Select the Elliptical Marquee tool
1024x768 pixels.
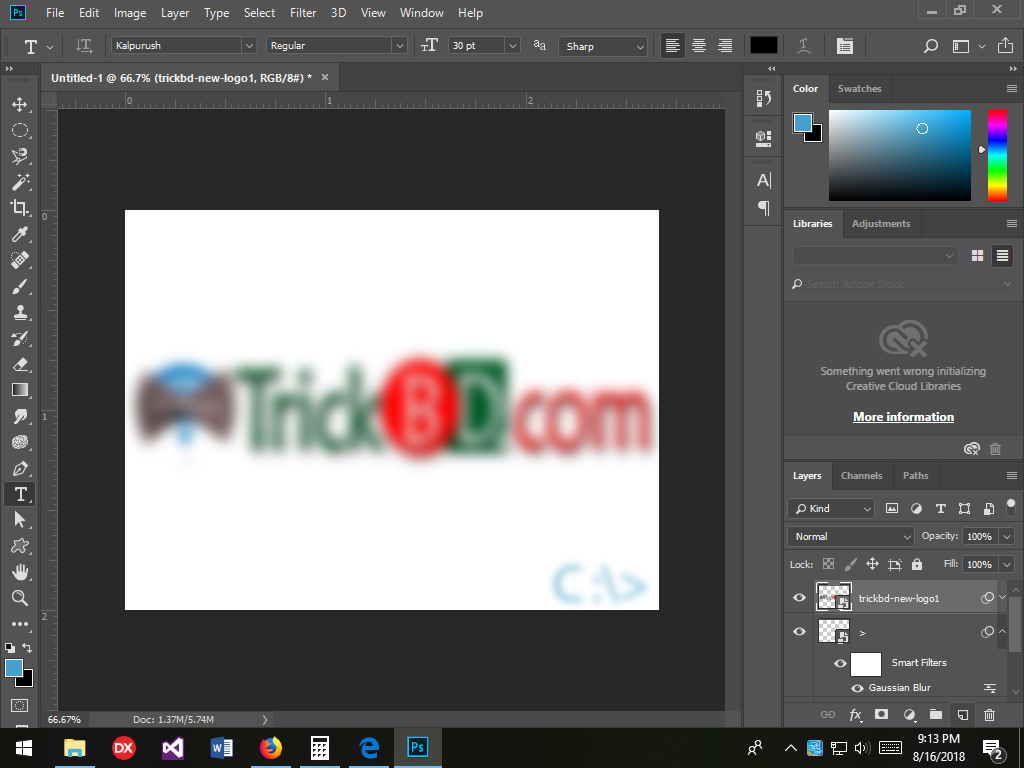tap(20, 131)
